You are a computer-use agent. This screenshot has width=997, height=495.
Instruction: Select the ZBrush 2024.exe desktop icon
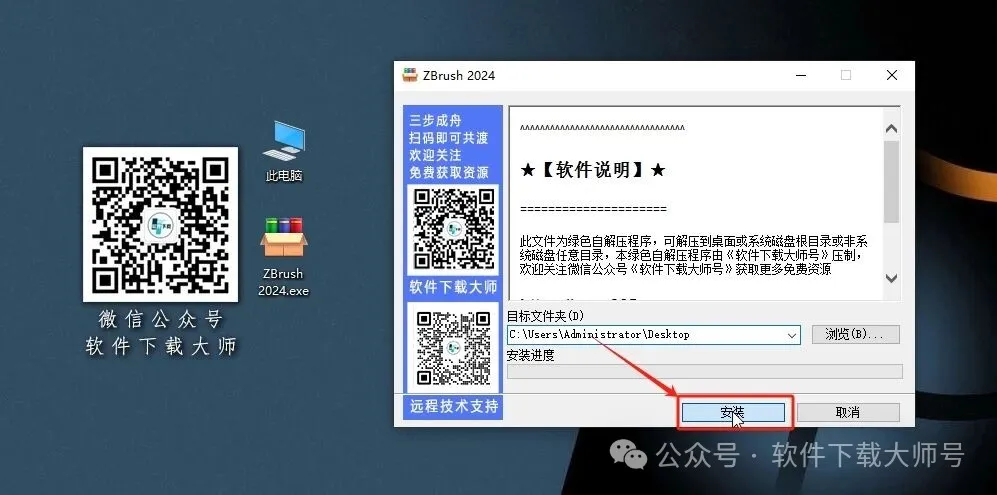click(284, 257)
